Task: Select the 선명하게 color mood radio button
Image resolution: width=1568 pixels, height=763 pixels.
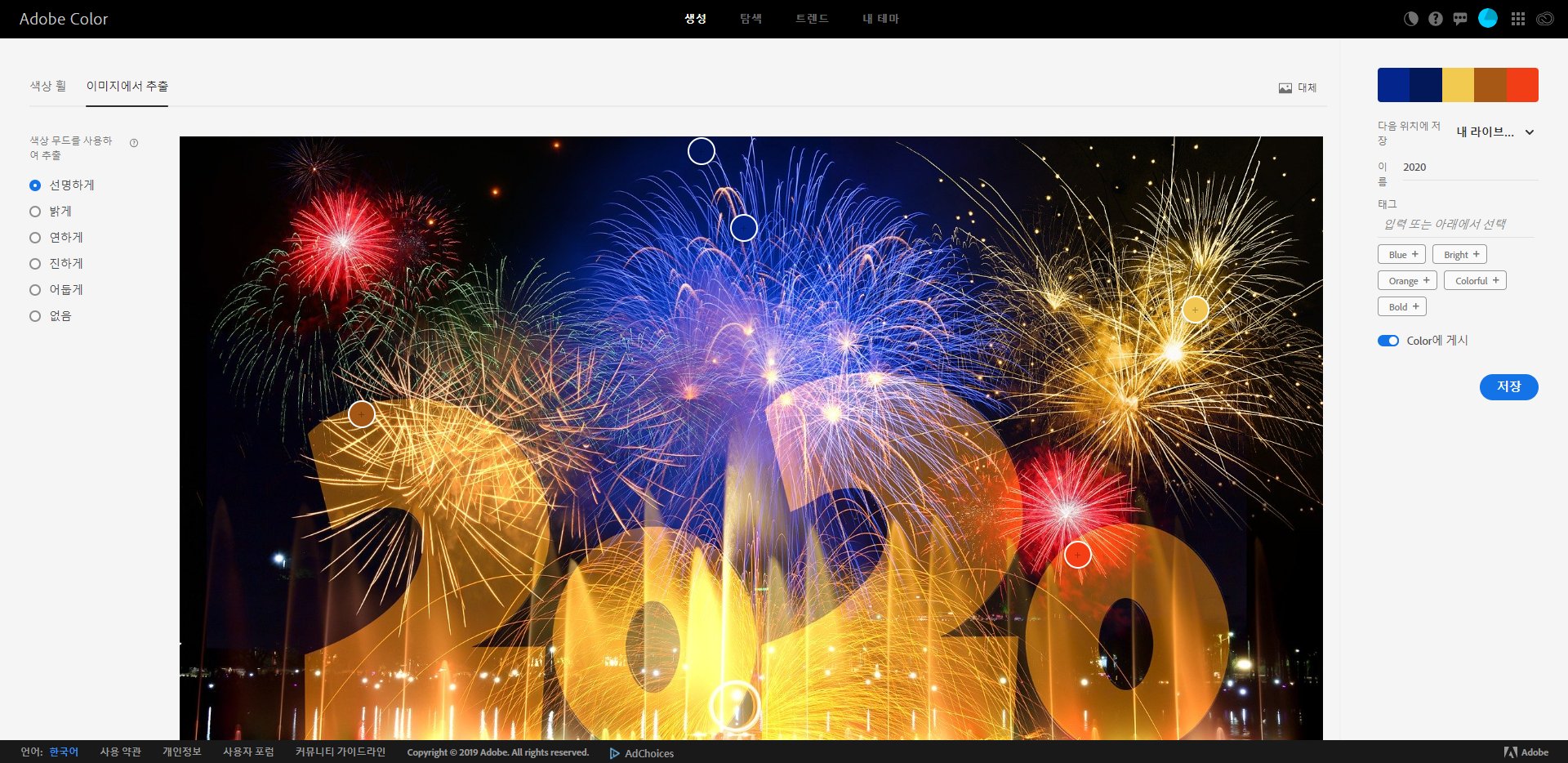Action: tap(35, 185)
